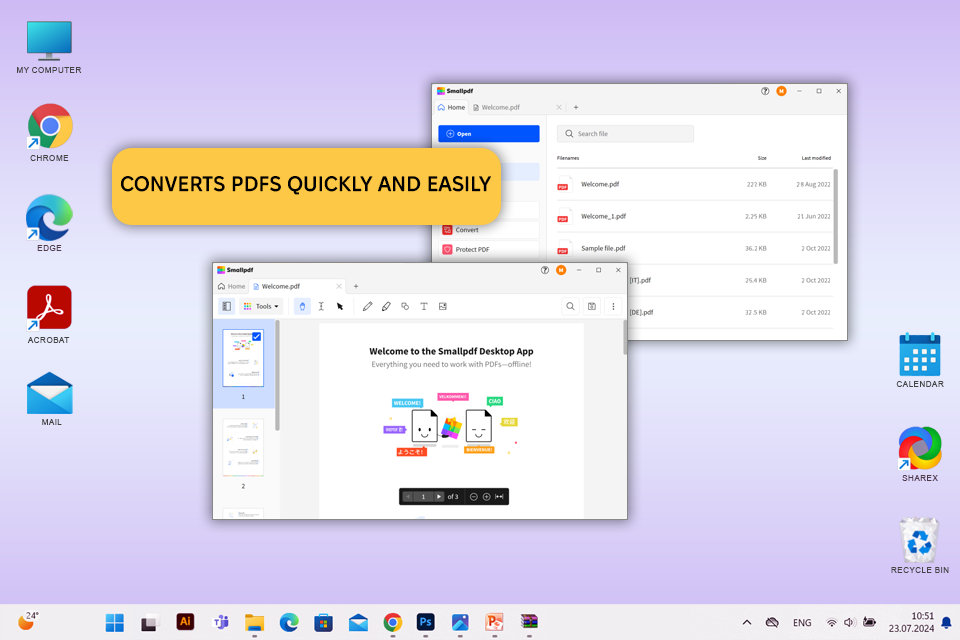Select the page 1 thumbnail

243,358
